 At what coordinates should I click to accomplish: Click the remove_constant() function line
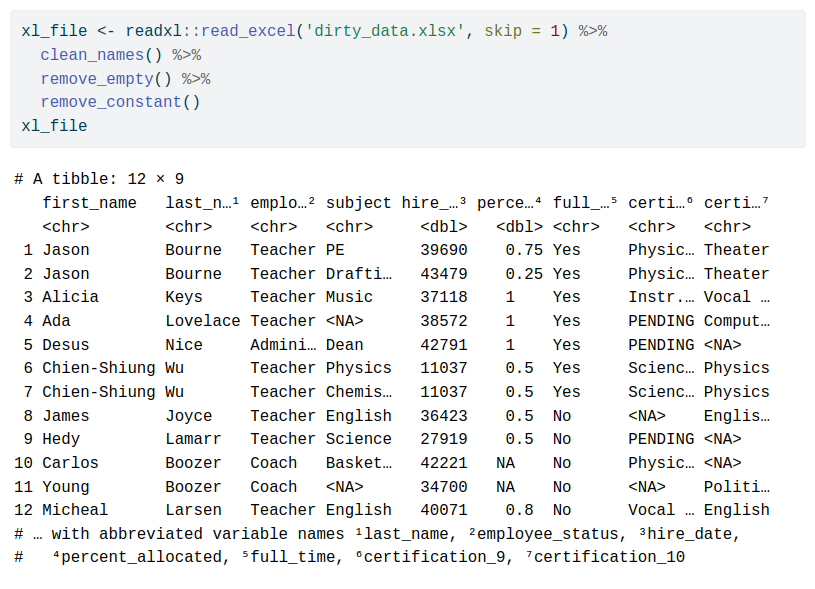[x=120, y=102]
